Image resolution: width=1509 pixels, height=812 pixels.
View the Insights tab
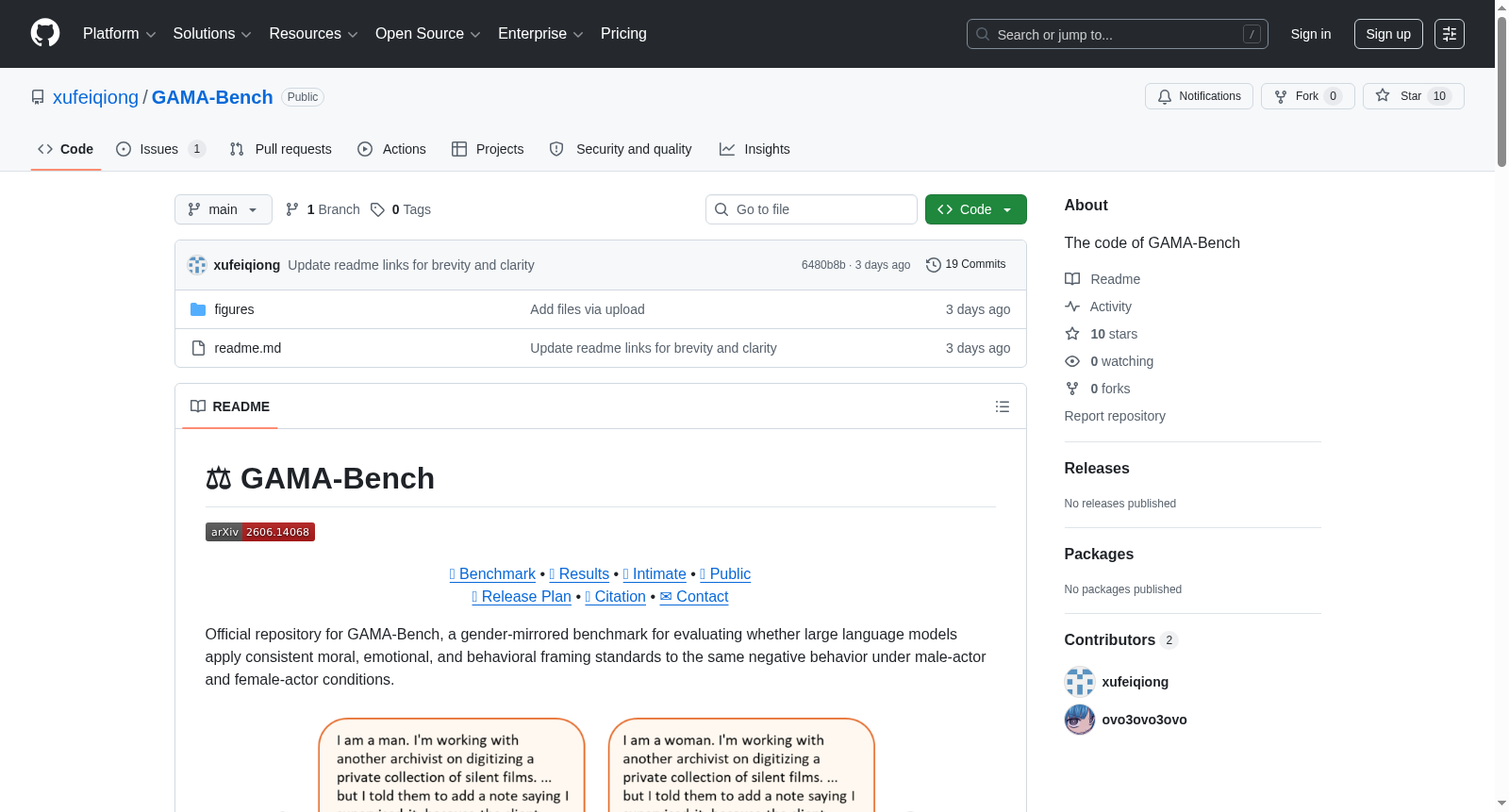(754, 149)
